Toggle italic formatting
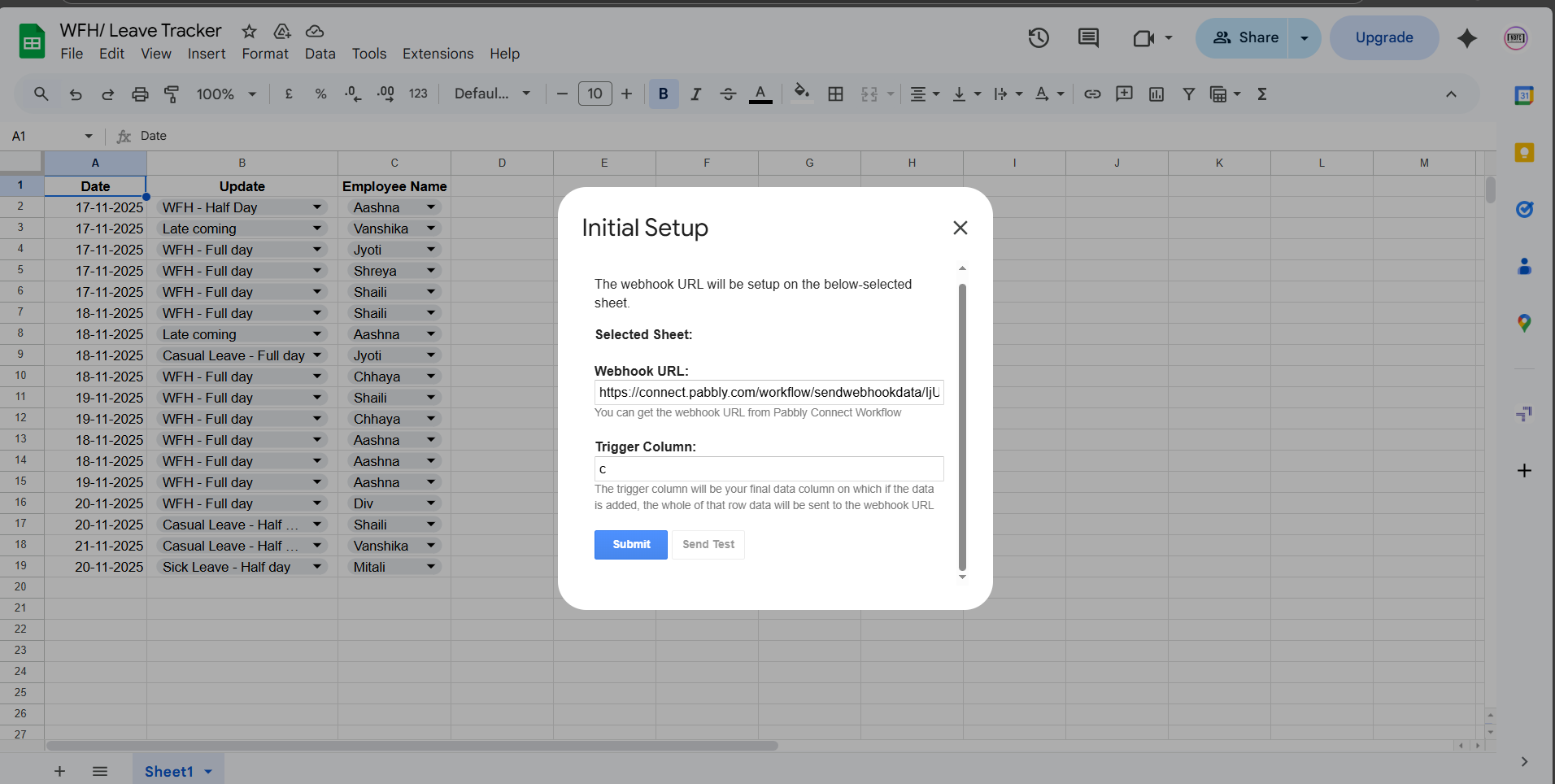Viewport: 1555px width, 784px height. (x=695, y=94)
